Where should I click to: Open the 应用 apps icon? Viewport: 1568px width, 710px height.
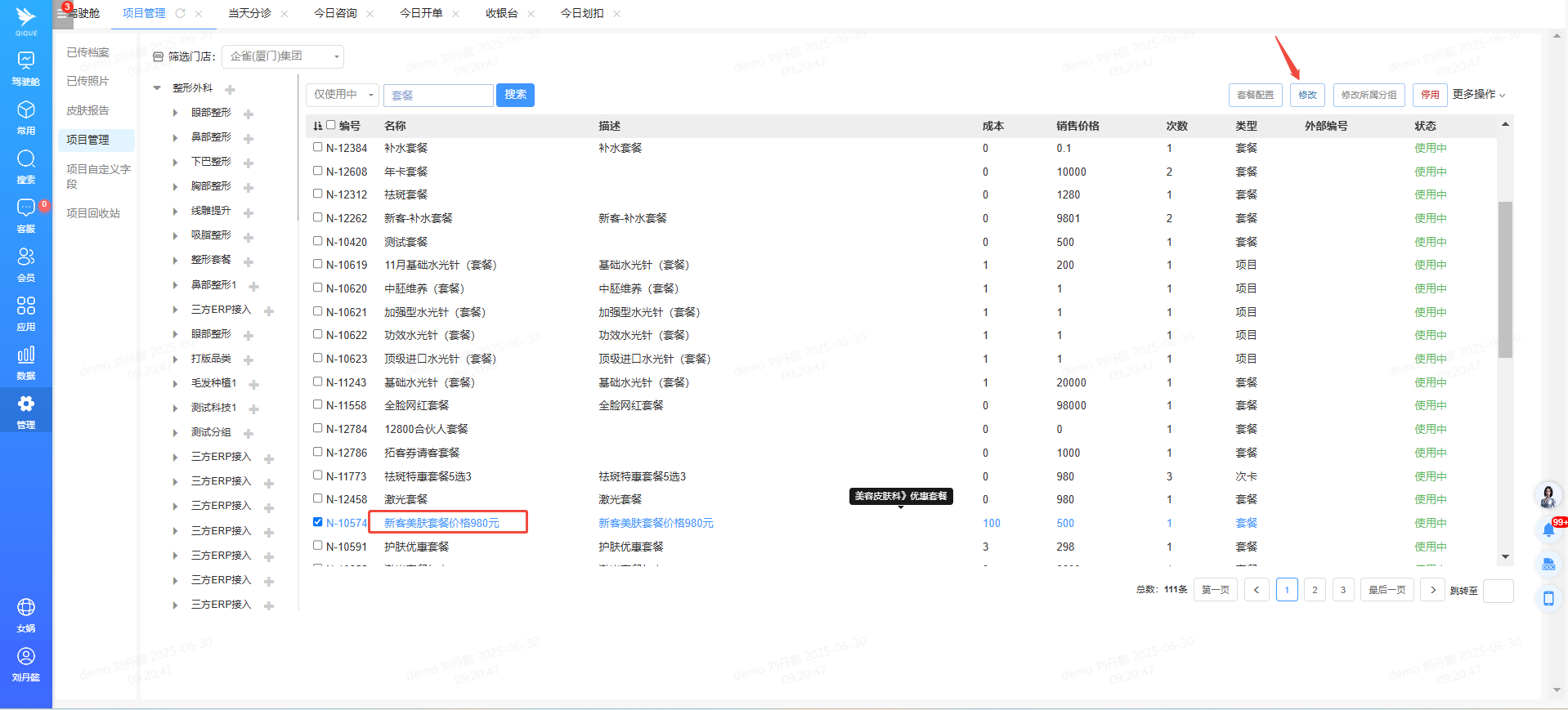click(x=26, y=313)
